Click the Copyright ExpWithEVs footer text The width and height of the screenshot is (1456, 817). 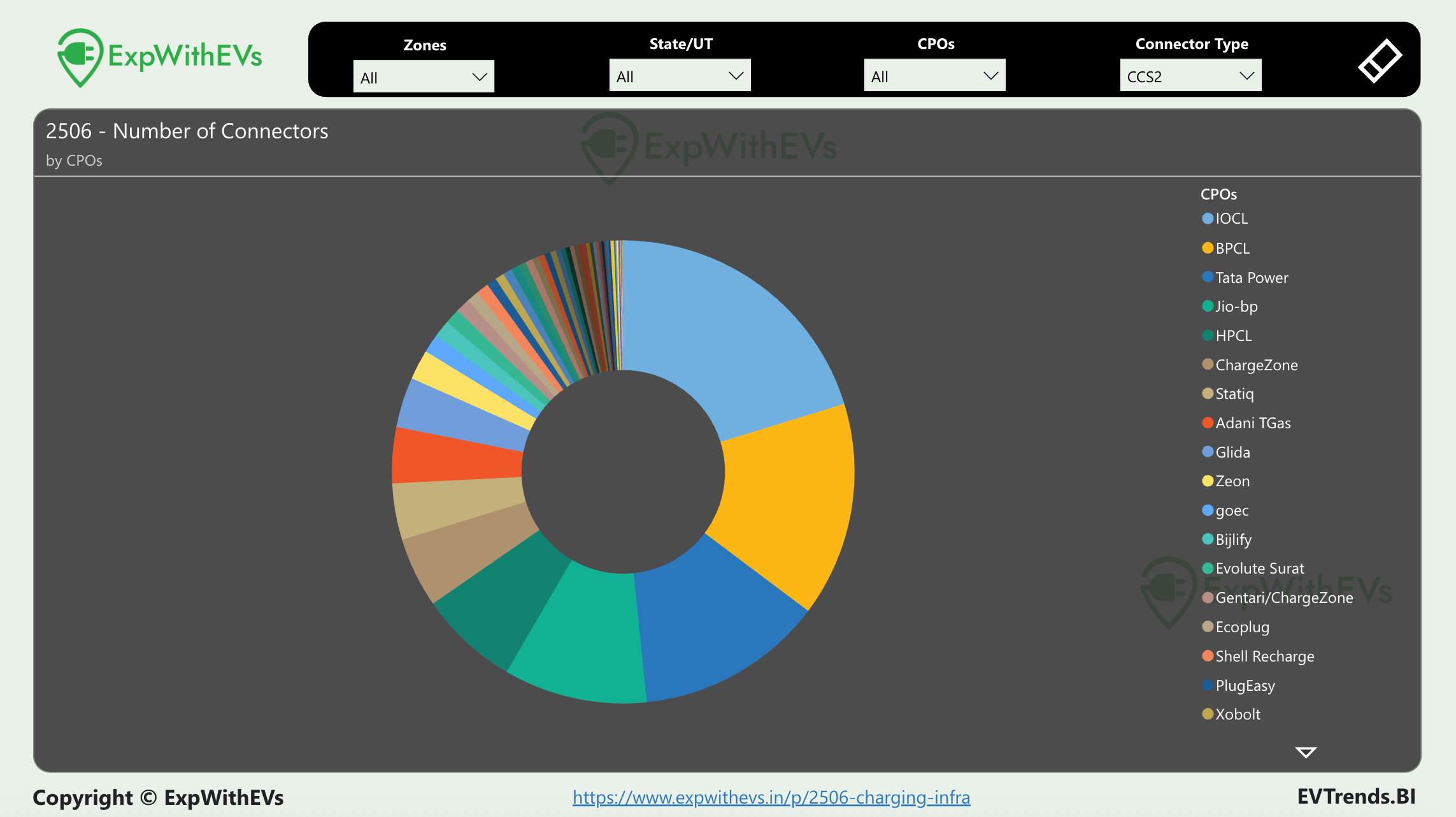tap(158, 798)
